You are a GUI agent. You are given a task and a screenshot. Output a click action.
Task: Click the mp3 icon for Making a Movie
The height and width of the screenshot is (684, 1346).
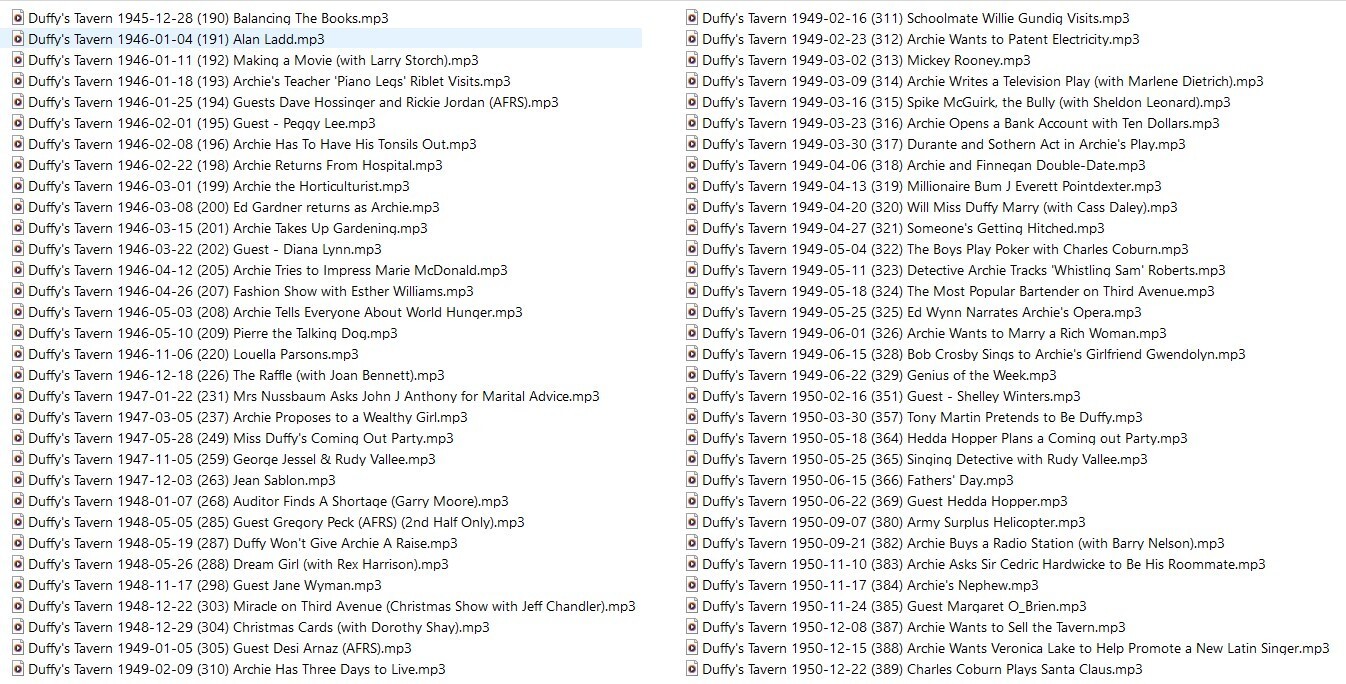point(18,60)
